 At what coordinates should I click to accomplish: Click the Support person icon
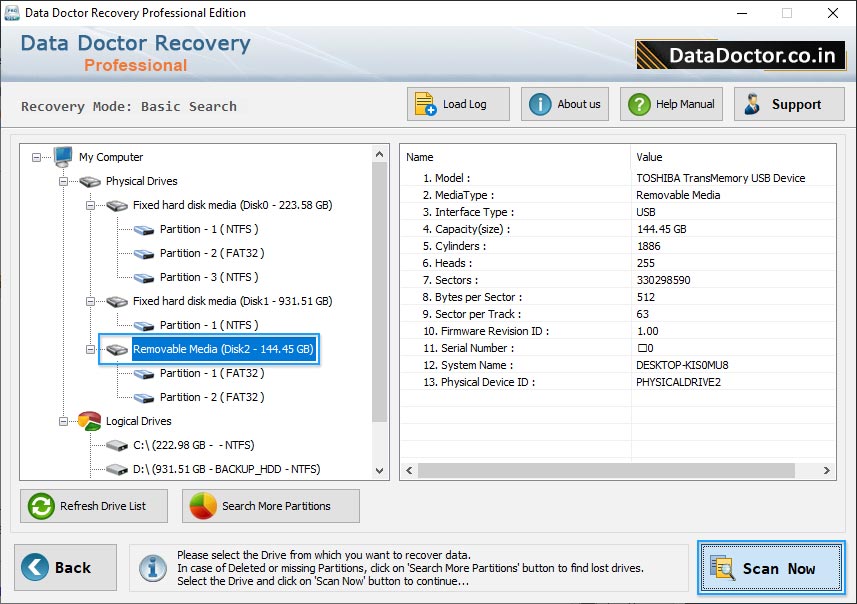click(x=752, y=104)
